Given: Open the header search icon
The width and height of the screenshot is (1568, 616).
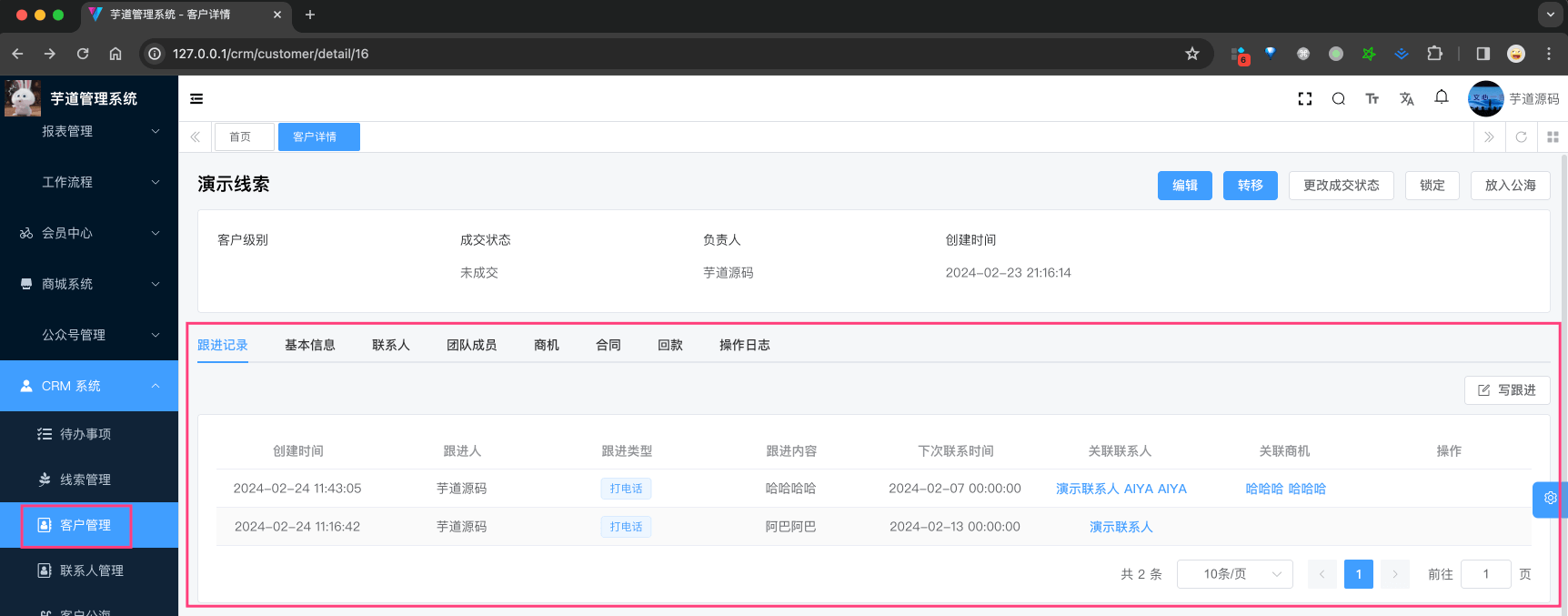Looking at the screenshot, I should [x=1338, y=99].
